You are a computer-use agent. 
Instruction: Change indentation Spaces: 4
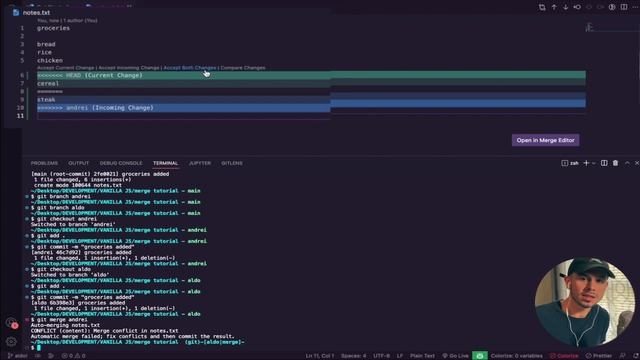tap(353, 356)
